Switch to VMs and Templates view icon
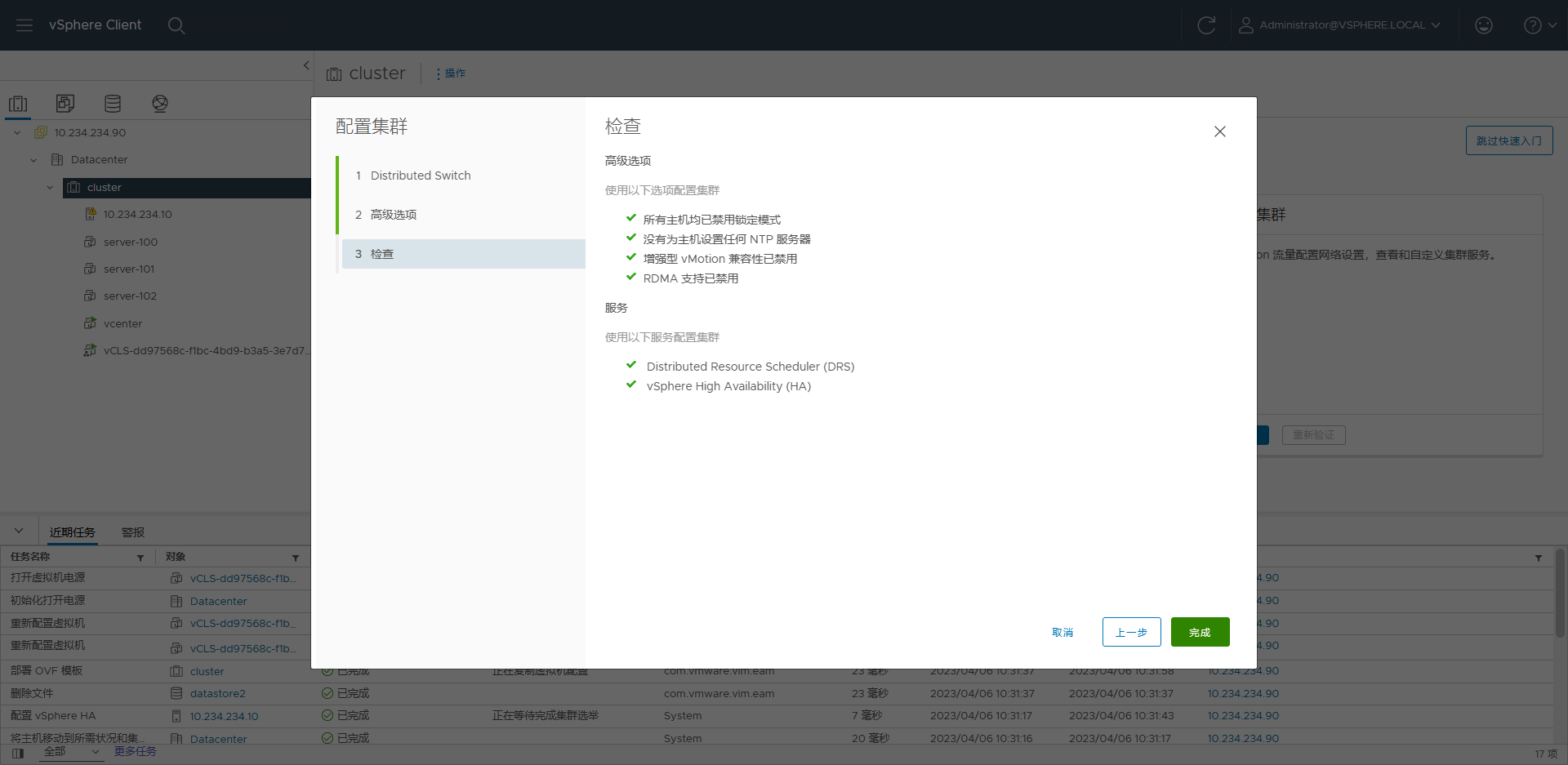The height and width of the screenshot is (765, 1568). coord(65,104)
